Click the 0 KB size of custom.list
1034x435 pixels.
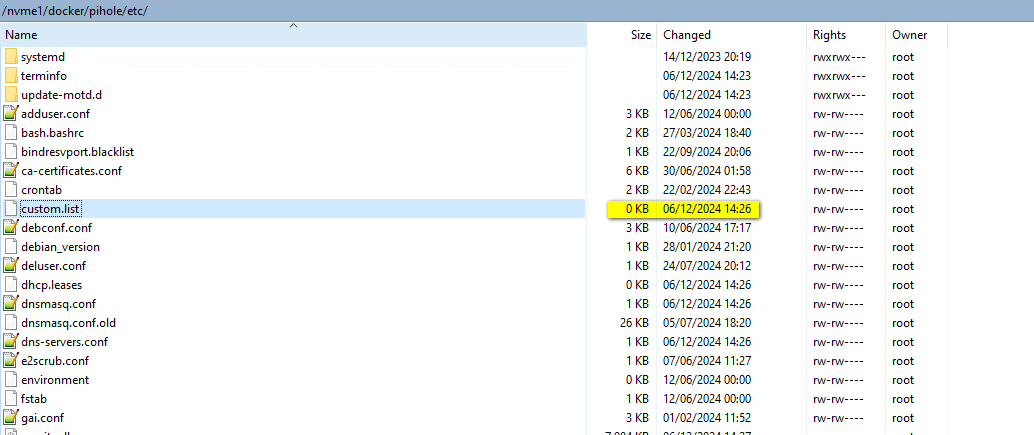pyautogui.click(x=638, y=208)
